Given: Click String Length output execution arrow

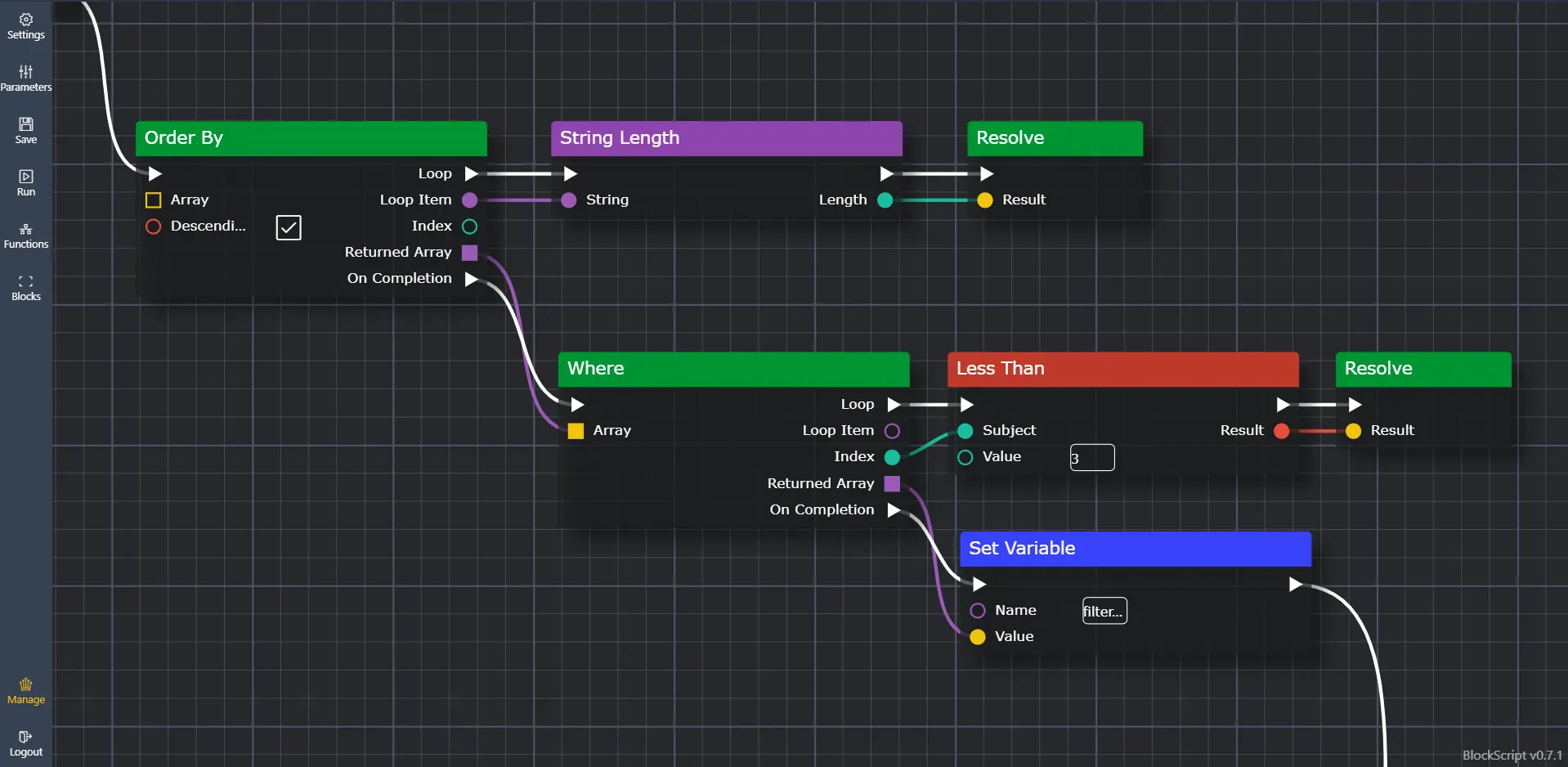Looking at the screenshot, I should coord(886,173).
